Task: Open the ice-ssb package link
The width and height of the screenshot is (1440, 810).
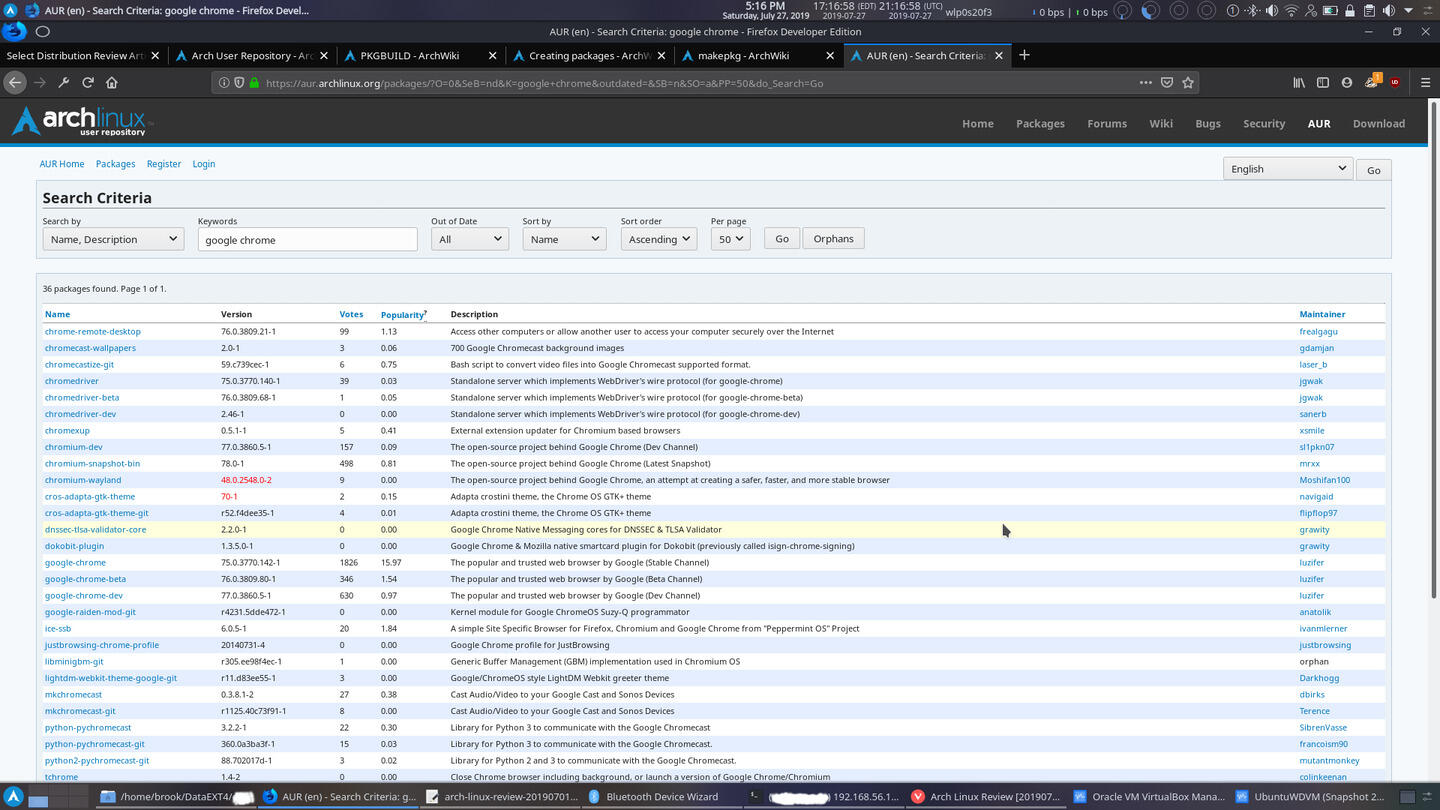Action: (x=58, y=628)
